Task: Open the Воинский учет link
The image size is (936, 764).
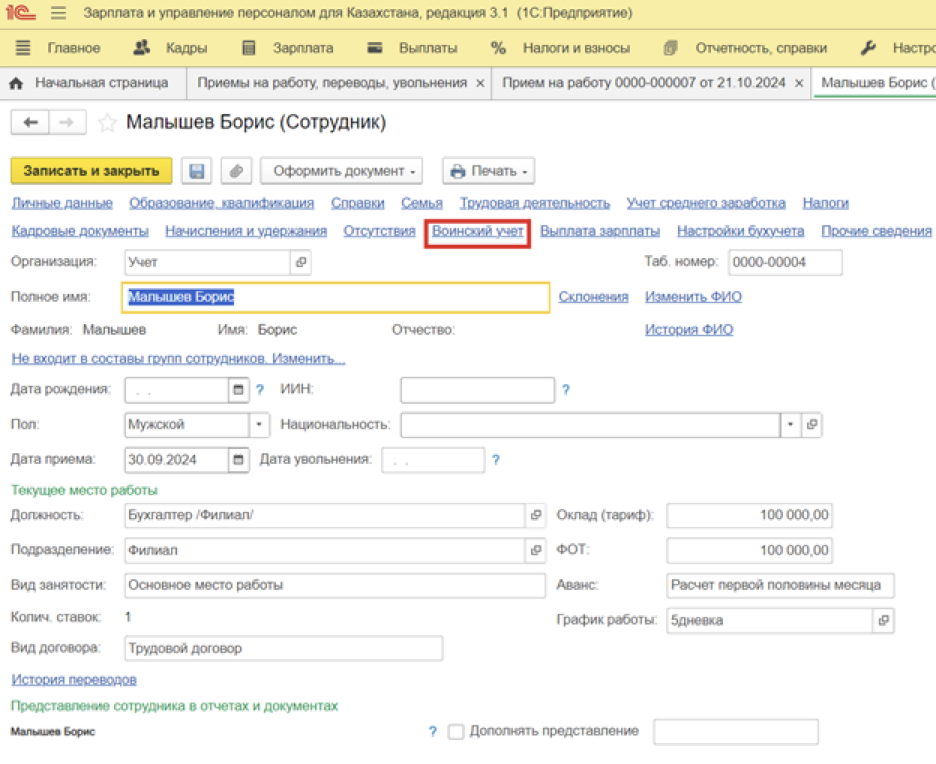Action: coord(478,231)
